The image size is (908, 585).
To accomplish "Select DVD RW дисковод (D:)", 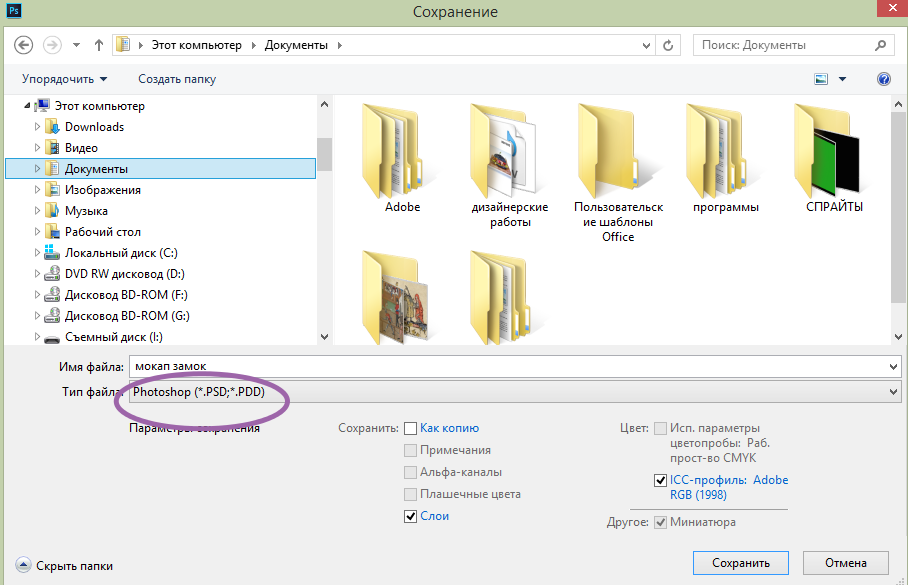I will point(125,273).
